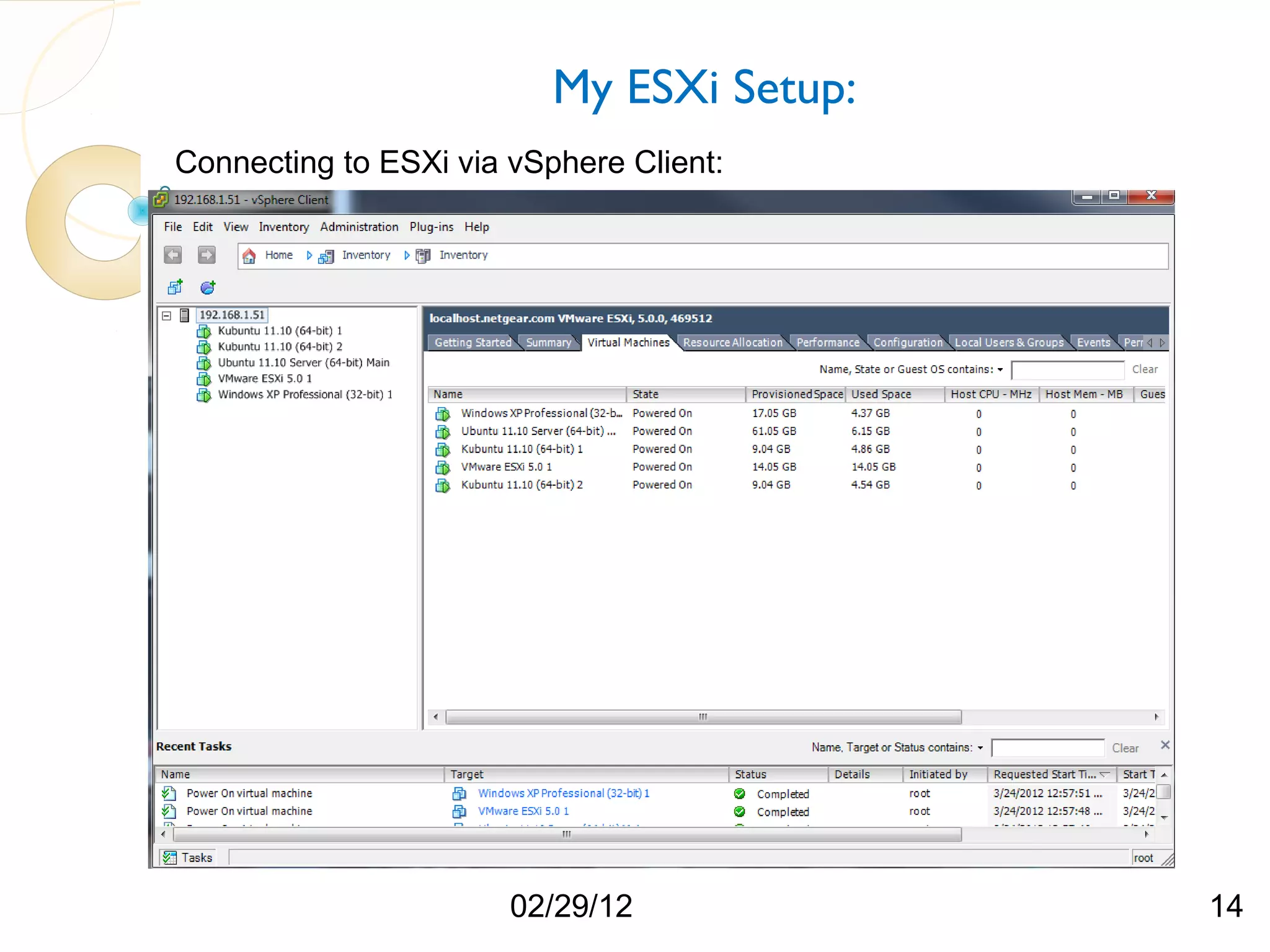The width and height of the screenshot is (1270, 952).
Task: Open the Windows XP Professional (32-bit) 1 target link
Action: (x=564, y=793)
